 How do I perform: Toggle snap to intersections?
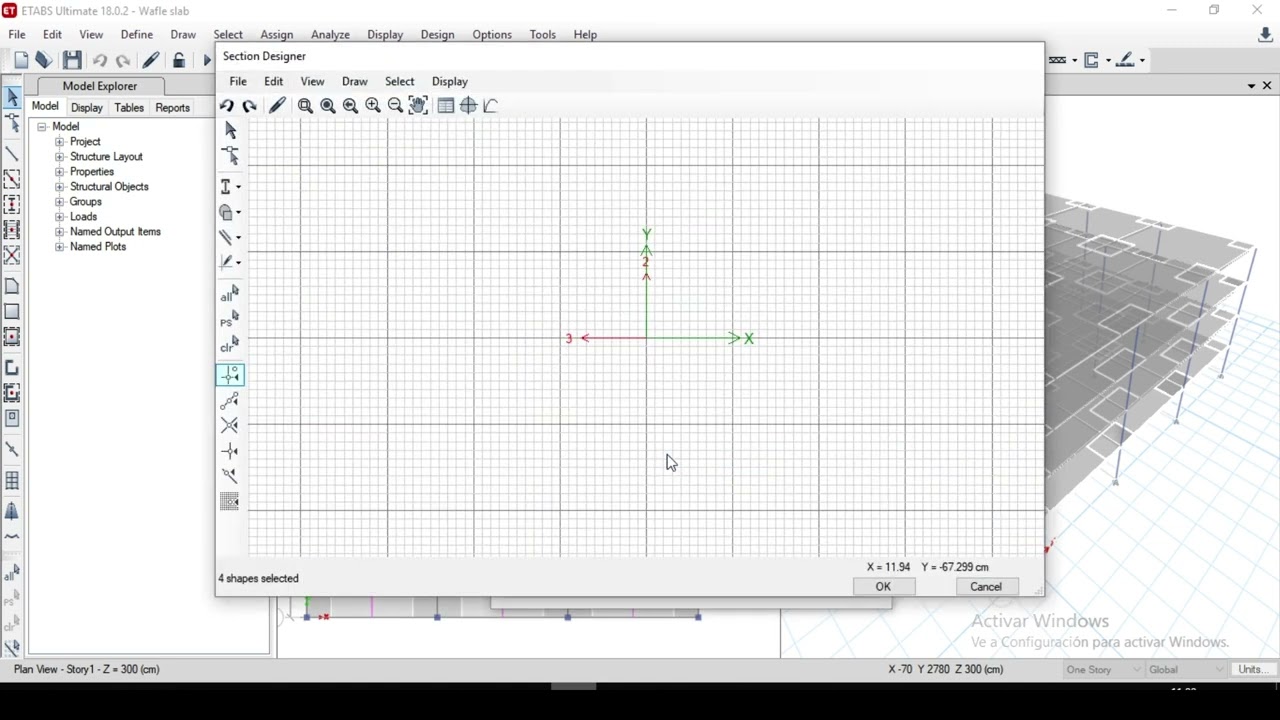(x=230, y=426)
